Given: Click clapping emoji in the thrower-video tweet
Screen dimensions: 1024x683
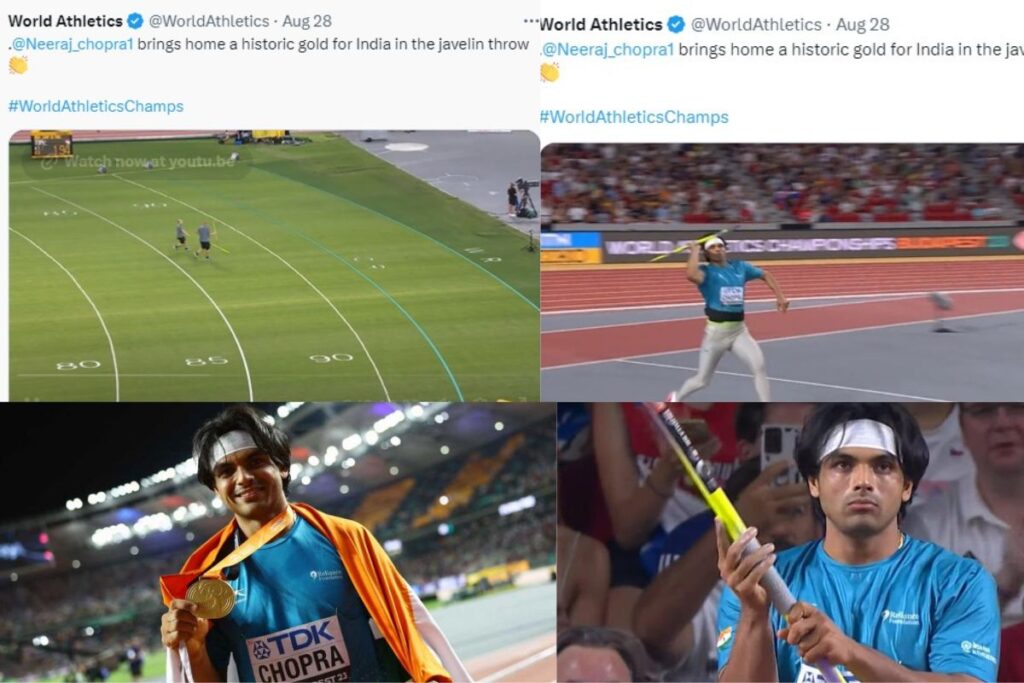Looking at the screenshot, I should click(x=550, y=72).
